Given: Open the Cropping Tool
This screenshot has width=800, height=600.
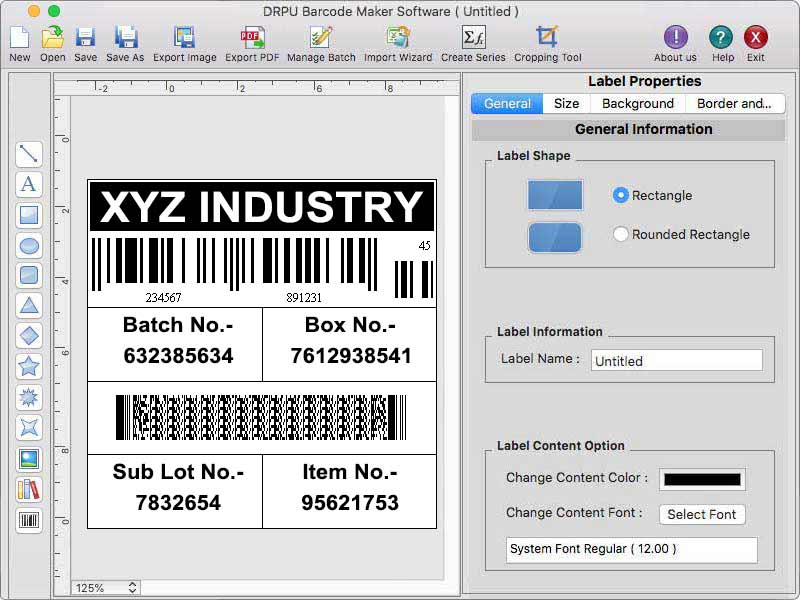Looking at the screenshot, I should pos(547,44).
